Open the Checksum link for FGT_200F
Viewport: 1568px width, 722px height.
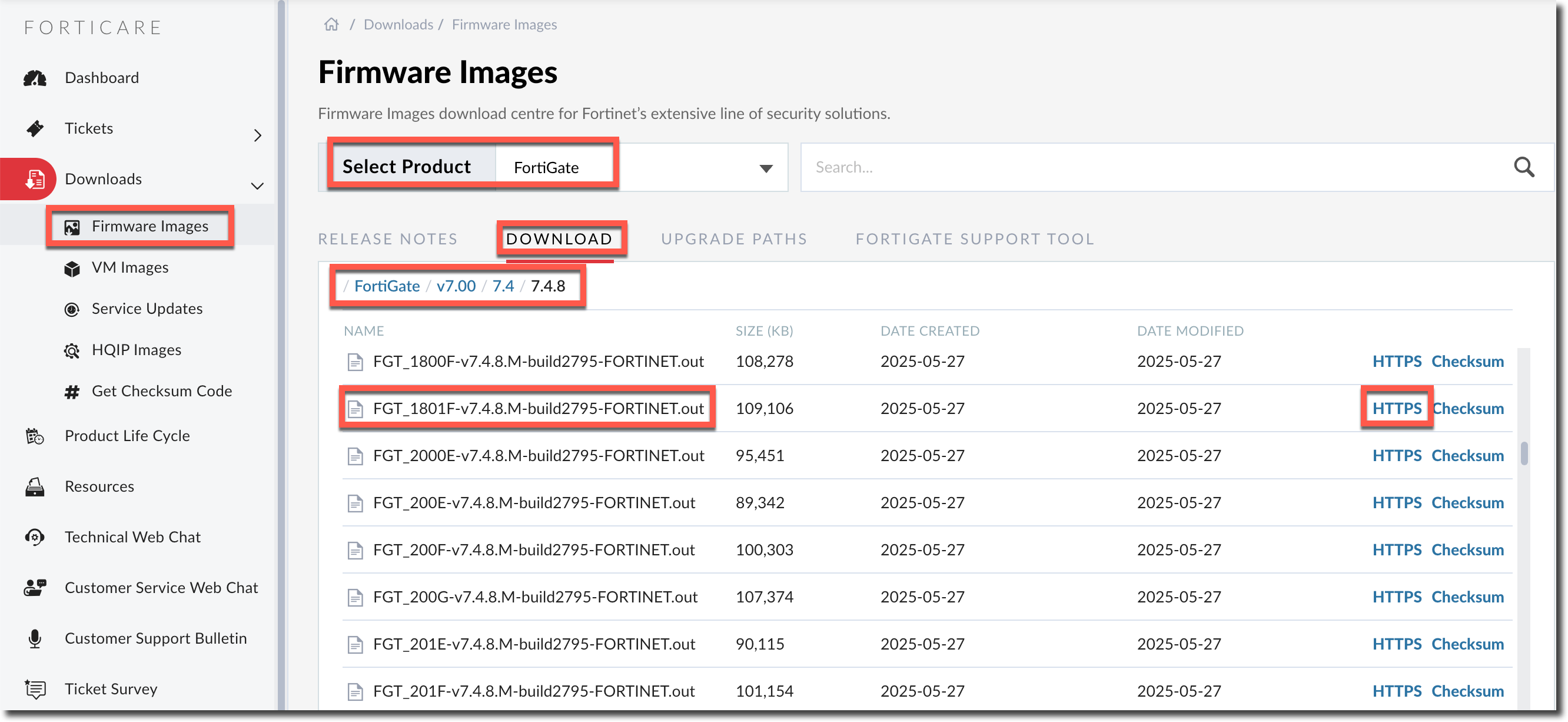1467,550
